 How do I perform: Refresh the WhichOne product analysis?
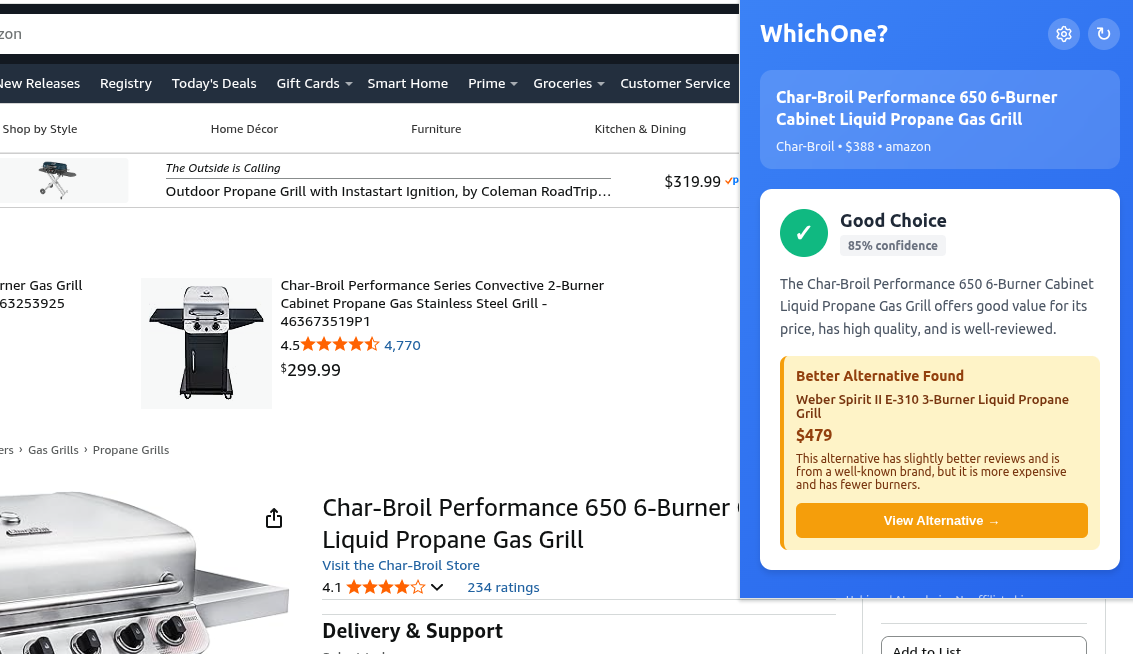pos(1104,33)
